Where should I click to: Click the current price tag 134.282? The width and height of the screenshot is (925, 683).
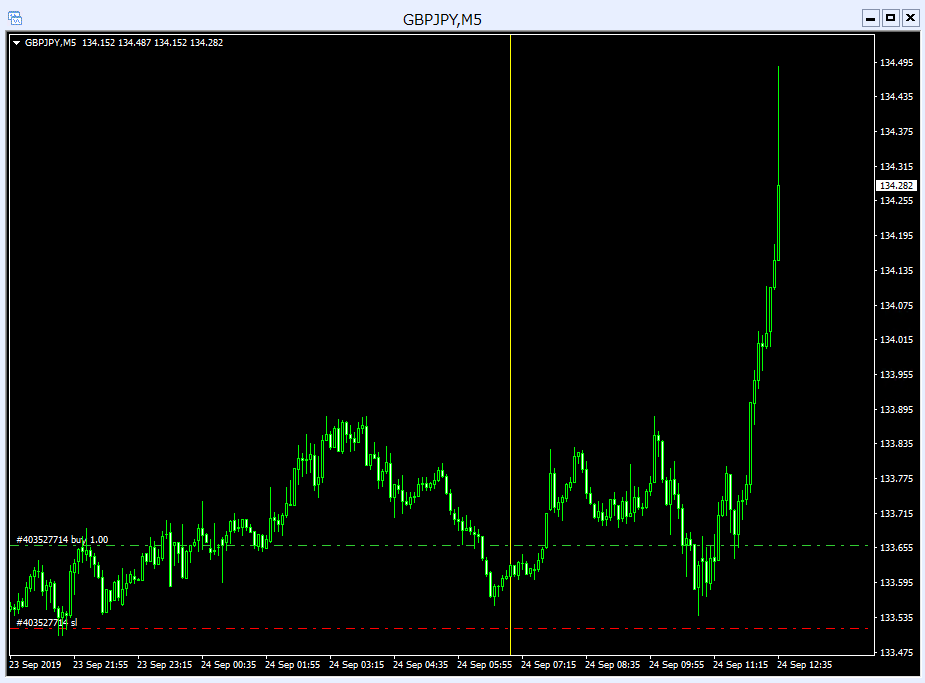point(896,185)
